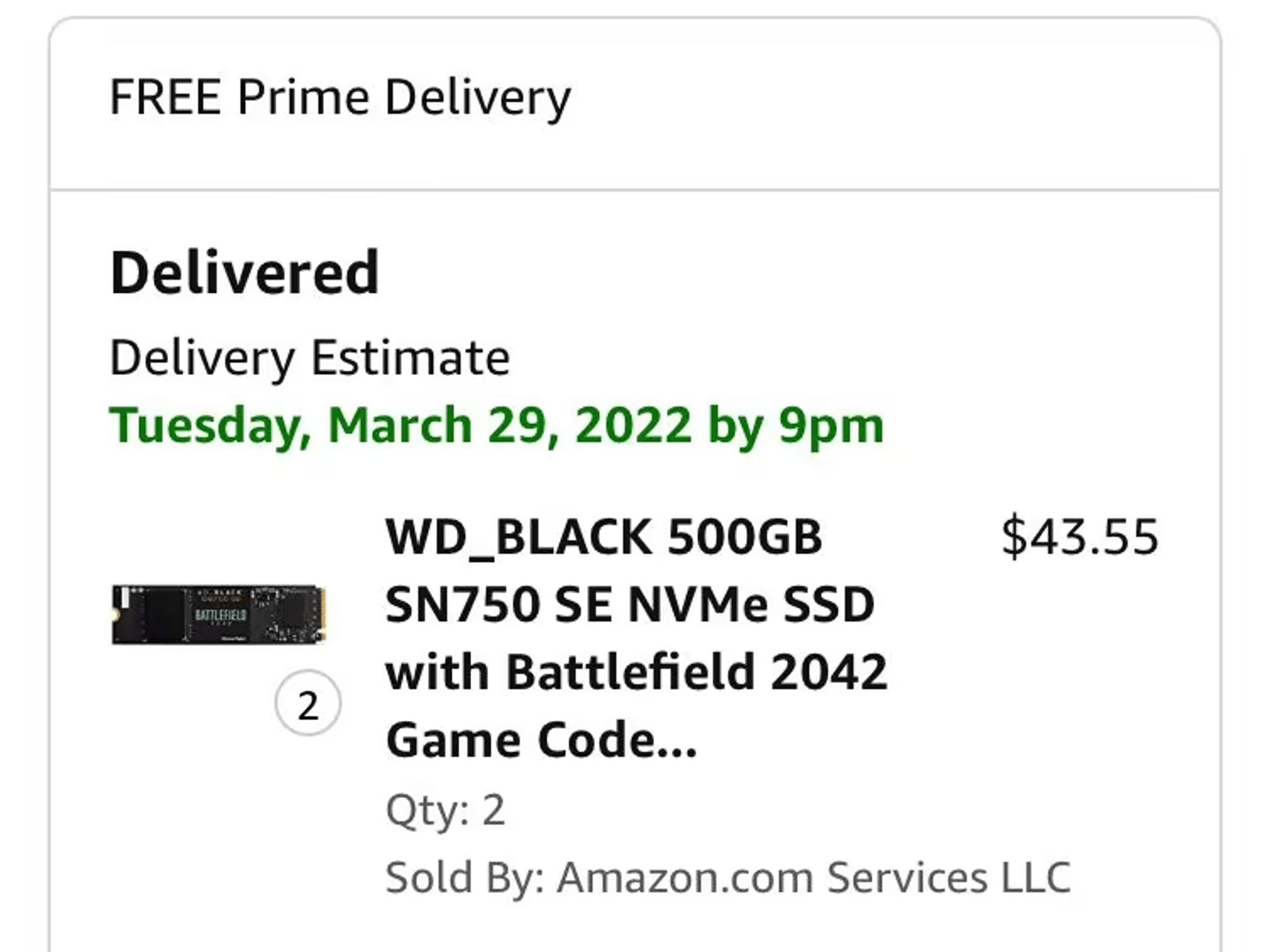
Task: Click the 500GB capacity in the product title
Action: (x=745, y=537)
